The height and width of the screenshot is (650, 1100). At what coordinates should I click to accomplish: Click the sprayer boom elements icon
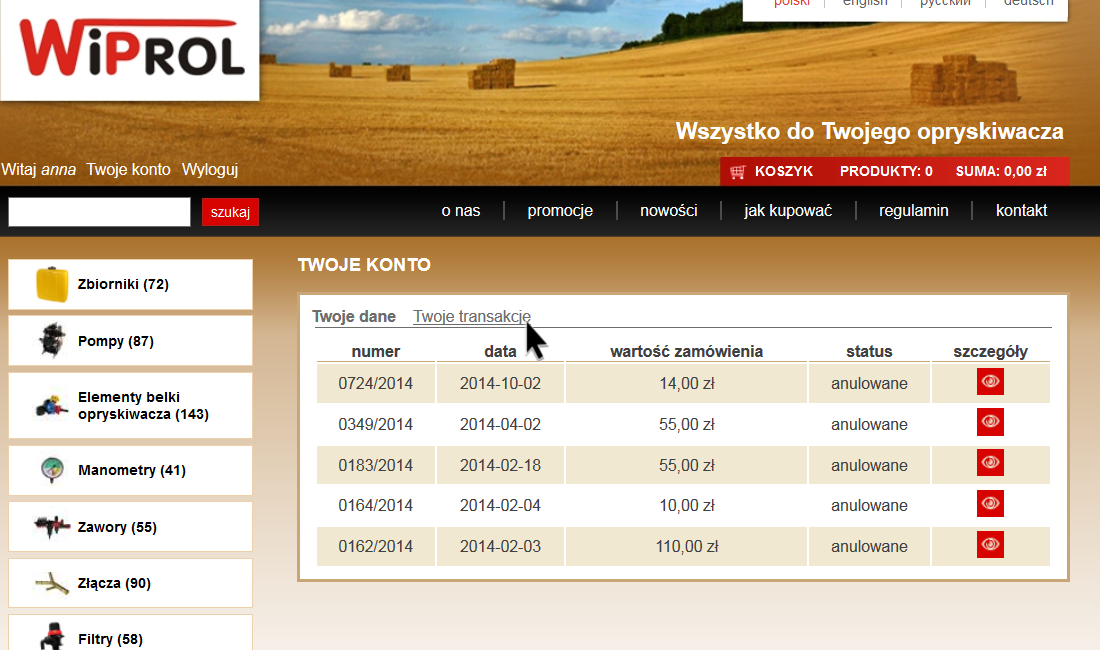tap(51, 406)
